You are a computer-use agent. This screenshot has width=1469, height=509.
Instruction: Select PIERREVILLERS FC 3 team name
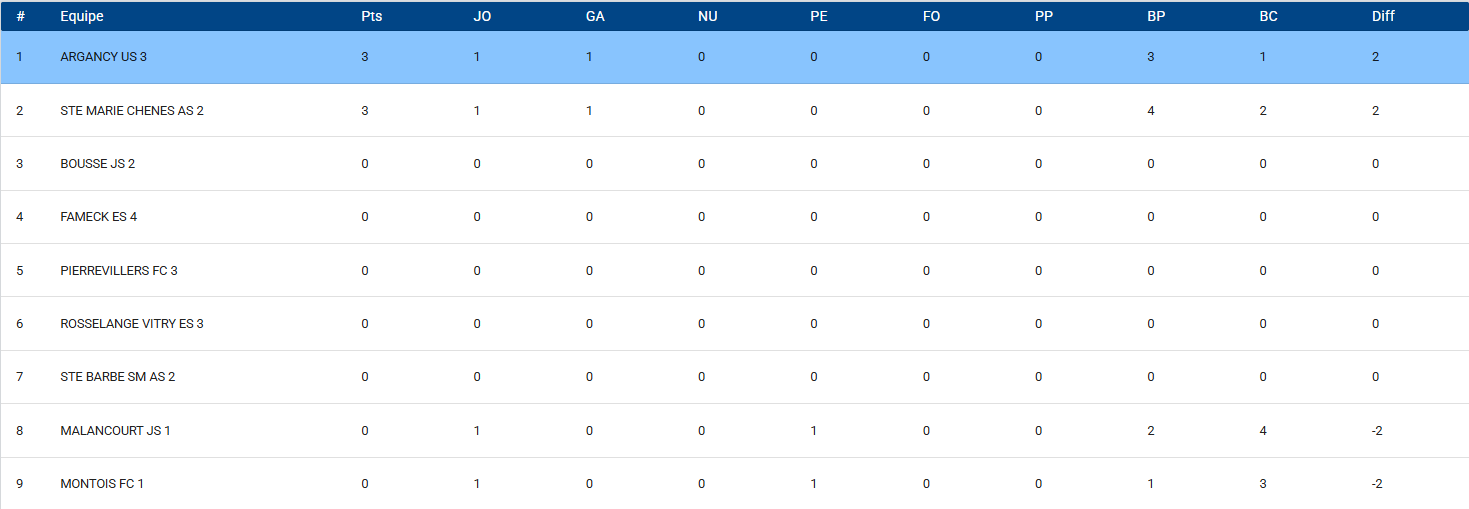118,271
